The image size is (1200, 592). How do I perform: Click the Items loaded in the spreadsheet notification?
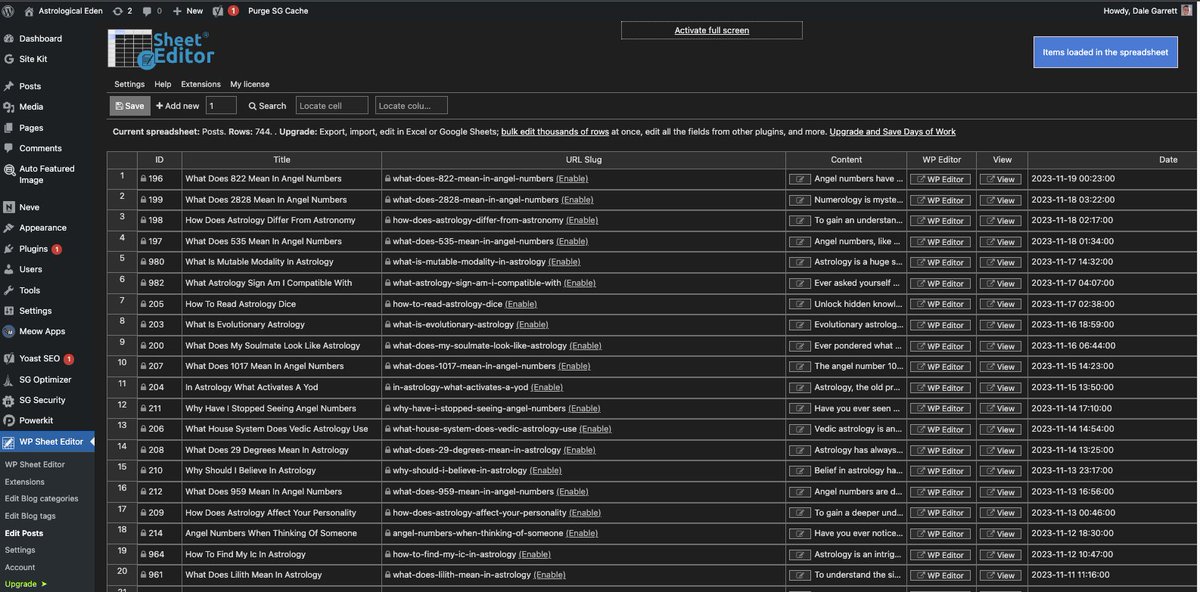click(1106, 52)
